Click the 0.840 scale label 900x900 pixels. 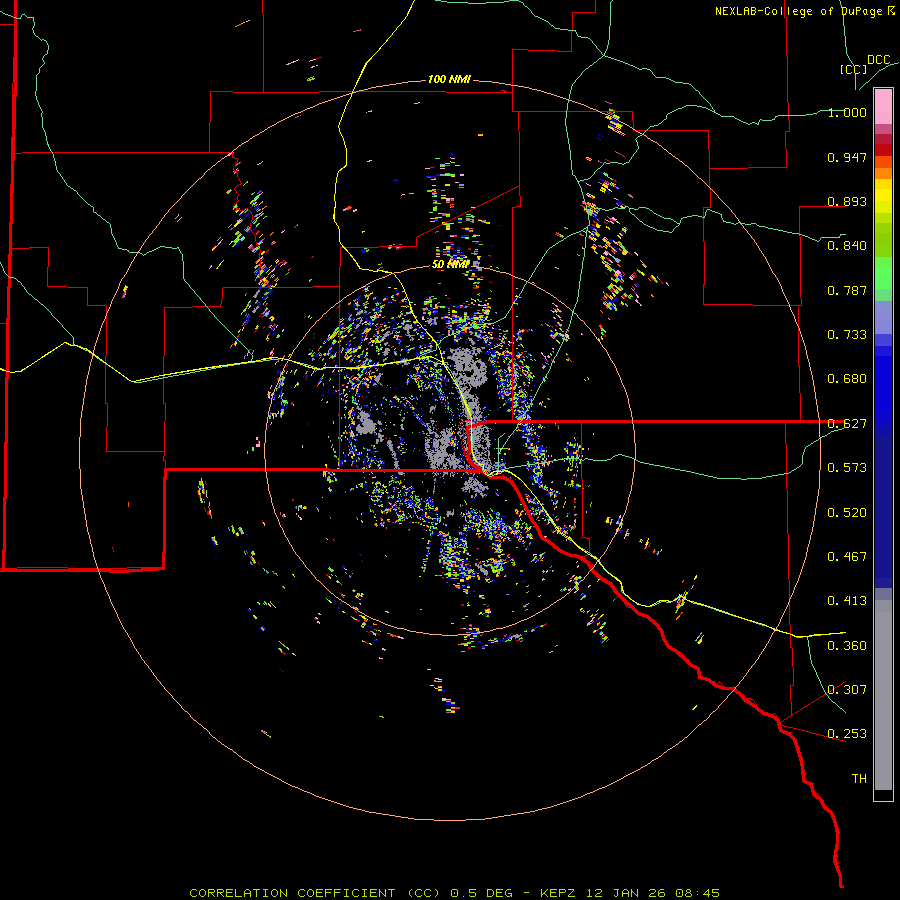[x=847, y=246]
